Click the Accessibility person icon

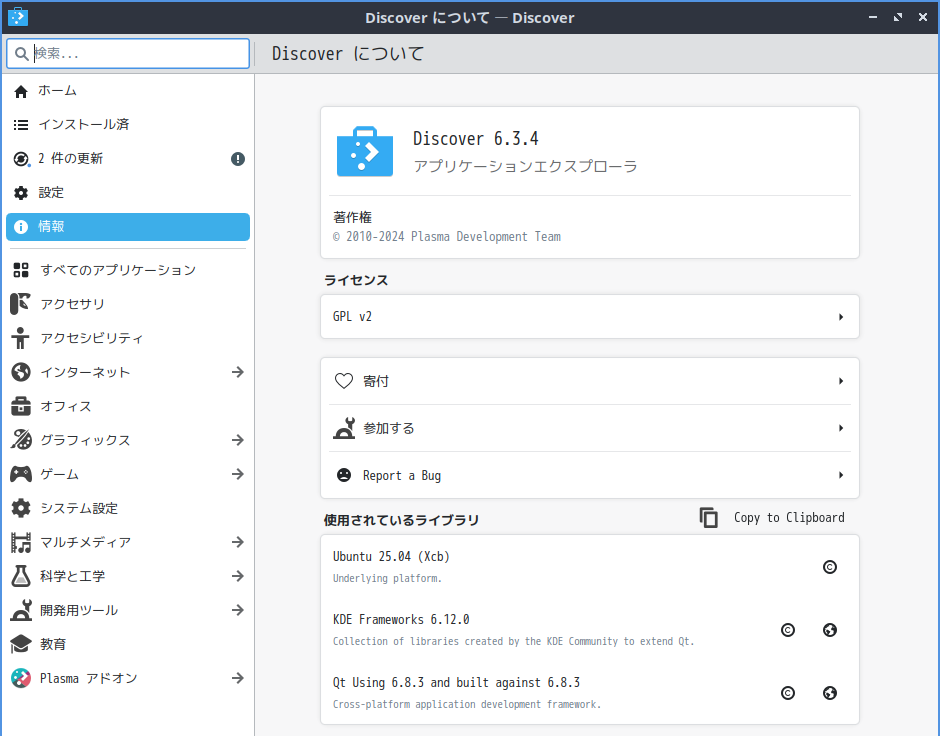tap(21, 338)
